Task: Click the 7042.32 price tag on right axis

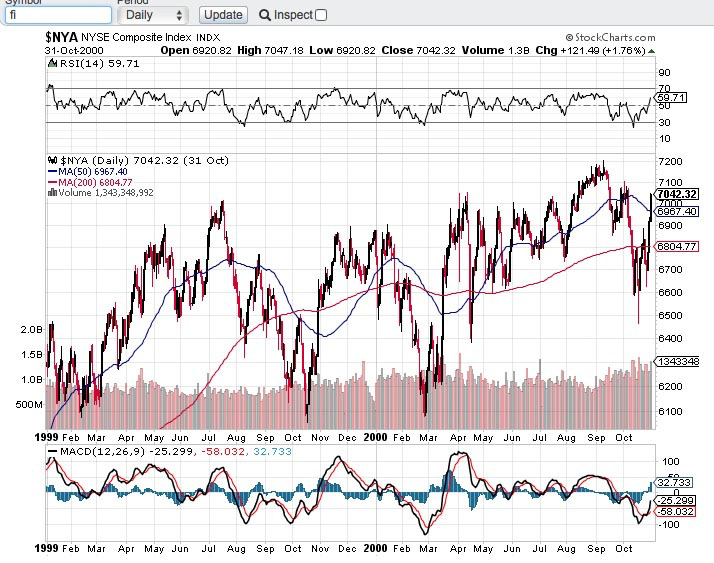Action: coord(677,194)
